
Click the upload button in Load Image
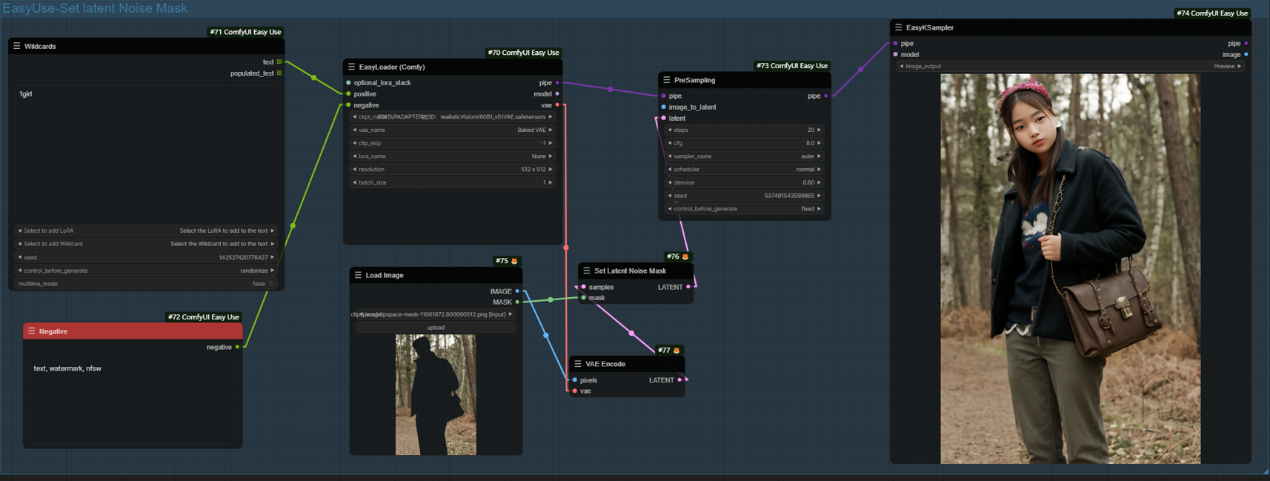[434, 327]
